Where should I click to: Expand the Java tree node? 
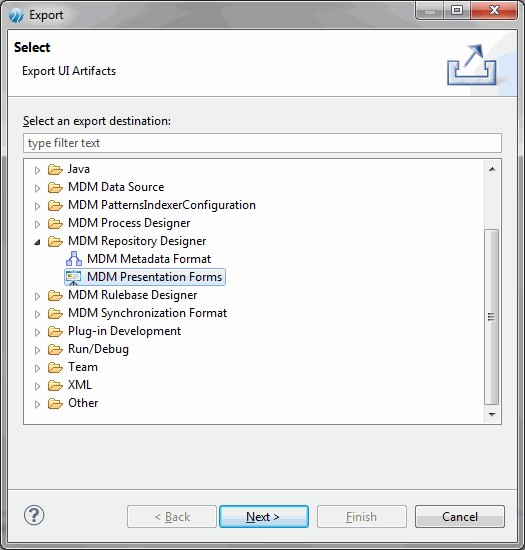click(x=37, y=170)
